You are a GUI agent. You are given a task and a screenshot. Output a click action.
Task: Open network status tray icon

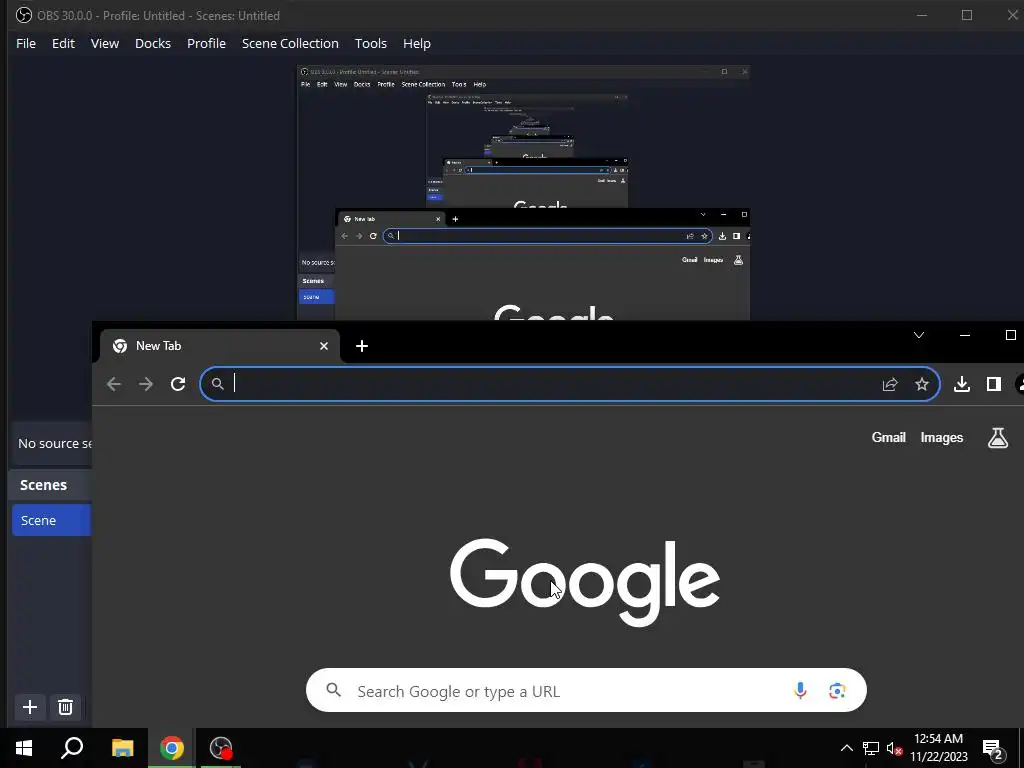pyautogui.click(x=871, y=748)
